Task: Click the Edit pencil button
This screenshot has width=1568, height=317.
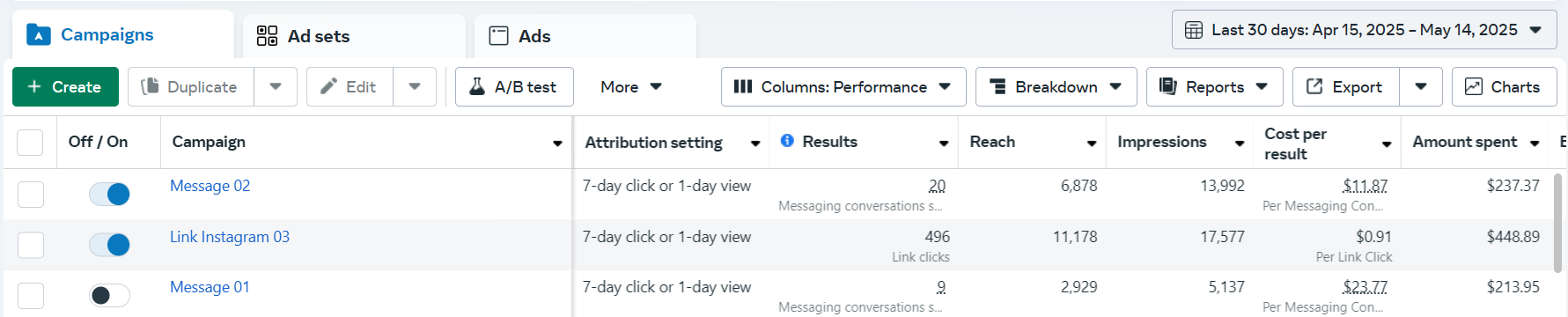Action: pyautogui.click(x=350, y=87)
